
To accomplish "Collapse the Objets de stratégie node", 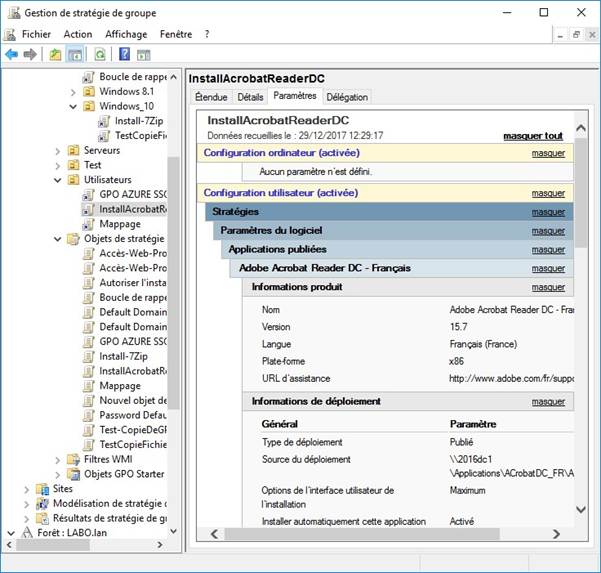I will [58, 239].
